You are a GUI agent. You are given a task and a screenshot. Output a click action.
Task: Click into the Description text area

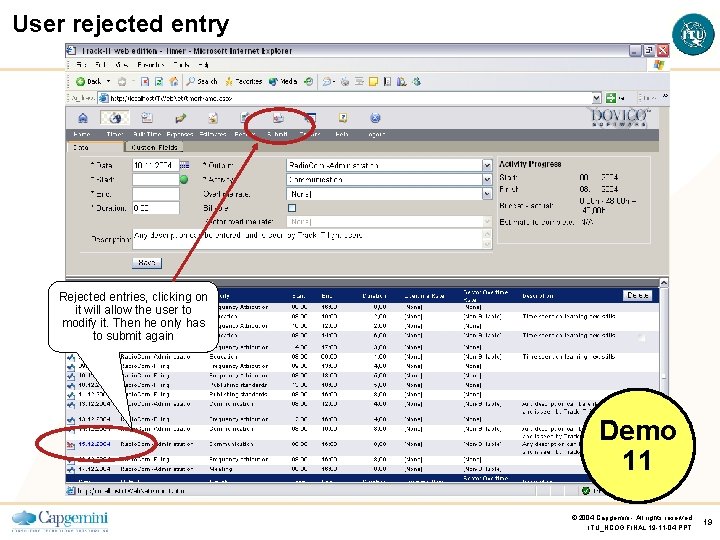click(x=308, y=239)
